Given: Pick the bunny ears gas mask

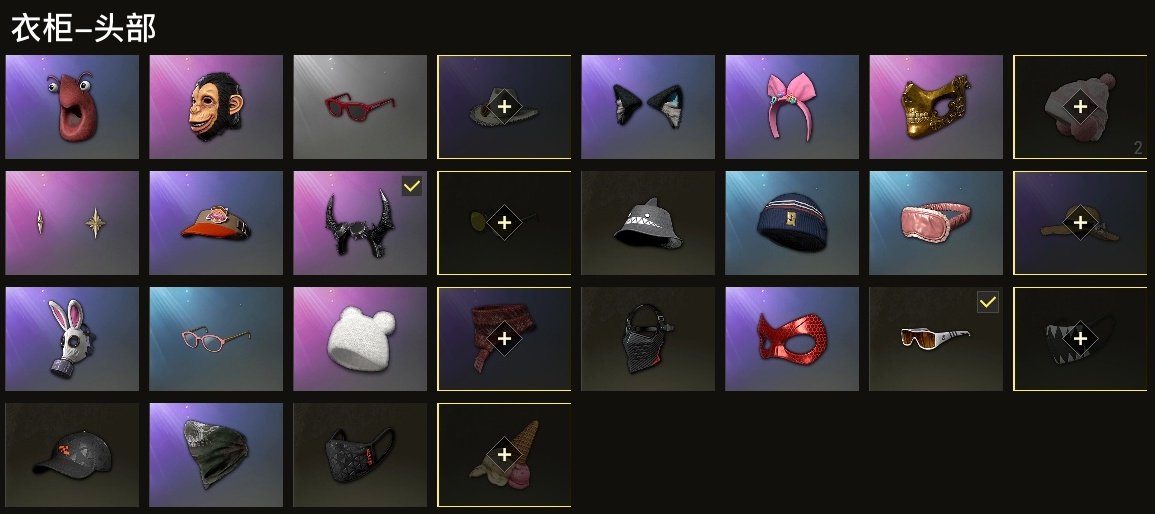Looking at the screenshot, I should 71,339.
